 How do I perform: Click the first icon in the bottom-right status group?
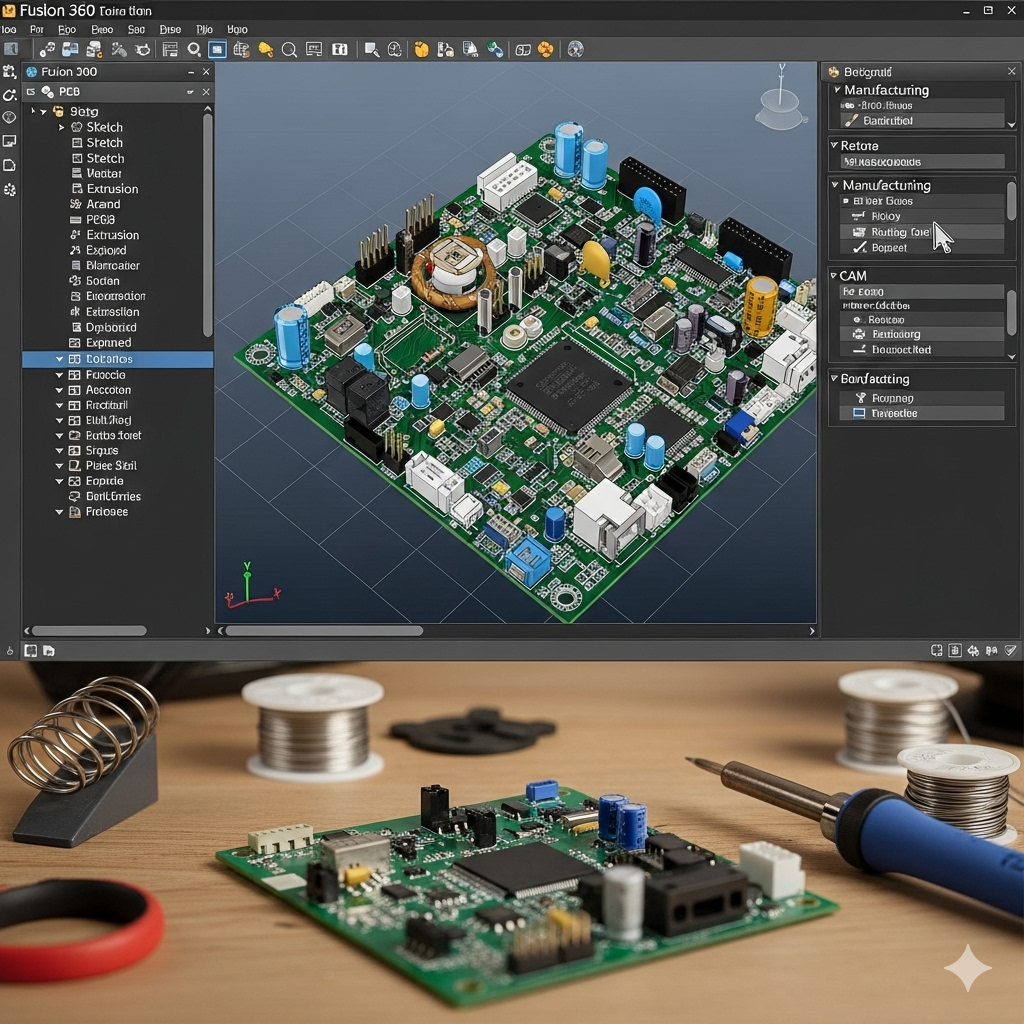click(x=936, y=650)
